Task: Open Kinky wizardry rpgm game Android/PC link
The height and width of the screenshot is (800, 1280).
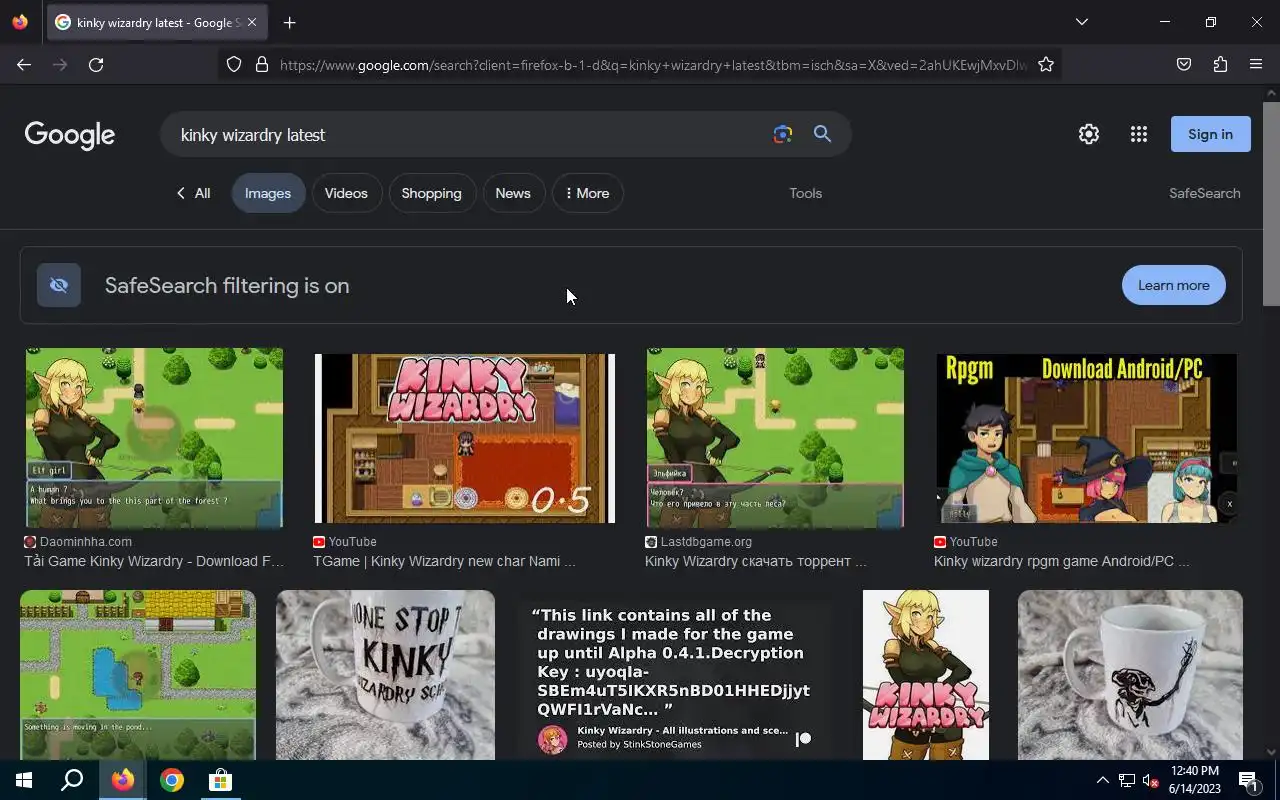Action: [1061, 561]
